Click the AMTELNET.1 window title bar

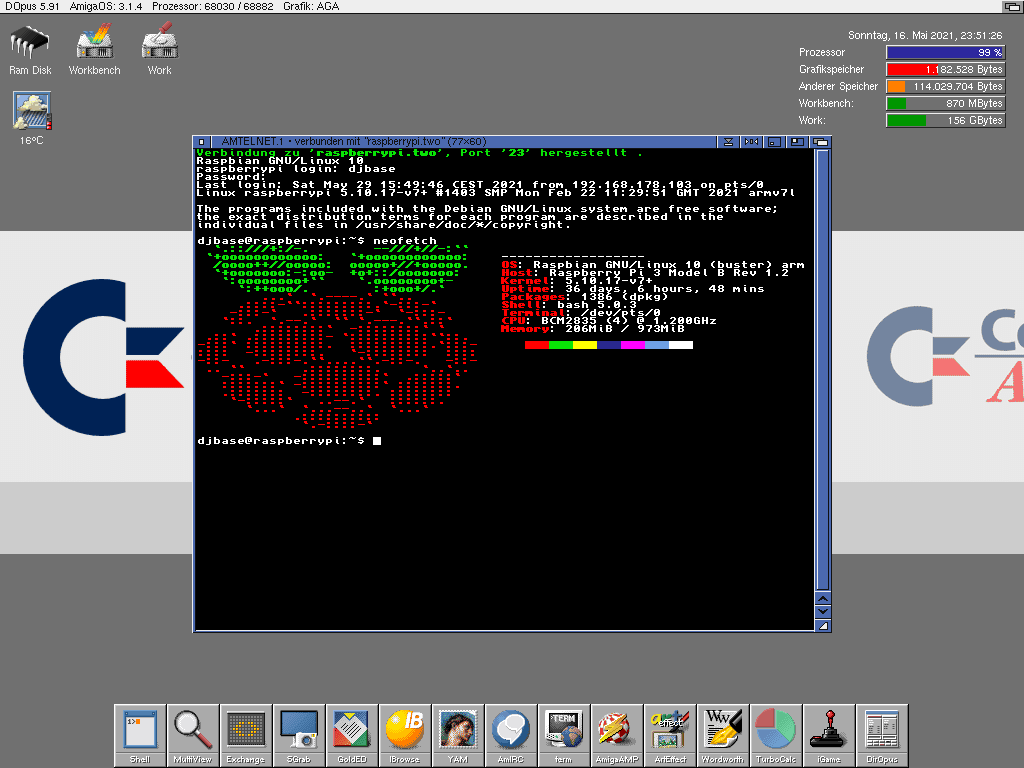click(x=464, y=142)
